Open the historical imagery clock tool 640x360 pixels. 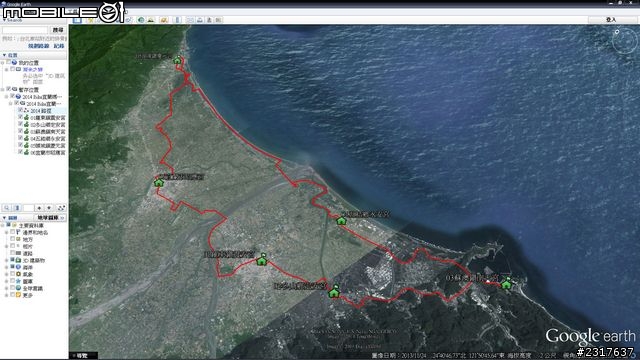[x=141, y=20]
